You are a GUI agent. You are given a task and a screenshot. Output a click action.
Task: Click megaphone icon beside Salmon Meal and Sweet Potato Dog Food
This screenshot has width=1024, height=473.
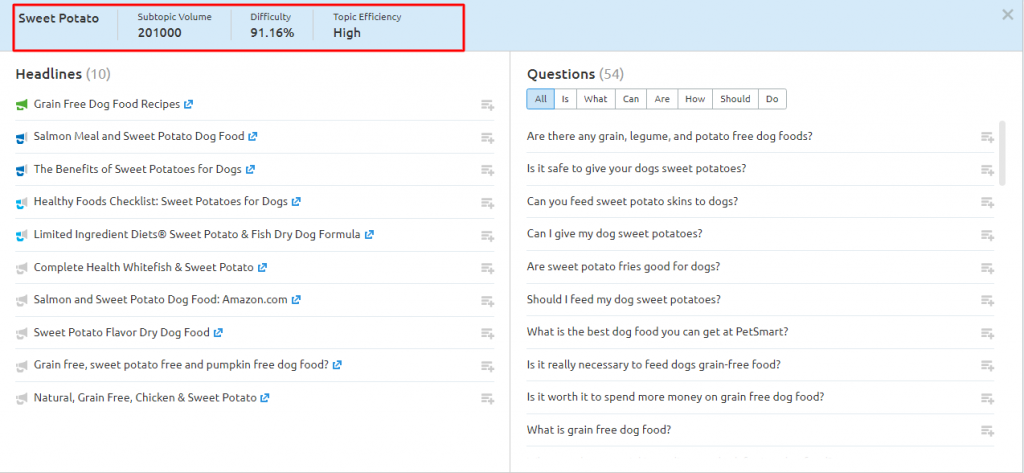[x=22, y=137]
